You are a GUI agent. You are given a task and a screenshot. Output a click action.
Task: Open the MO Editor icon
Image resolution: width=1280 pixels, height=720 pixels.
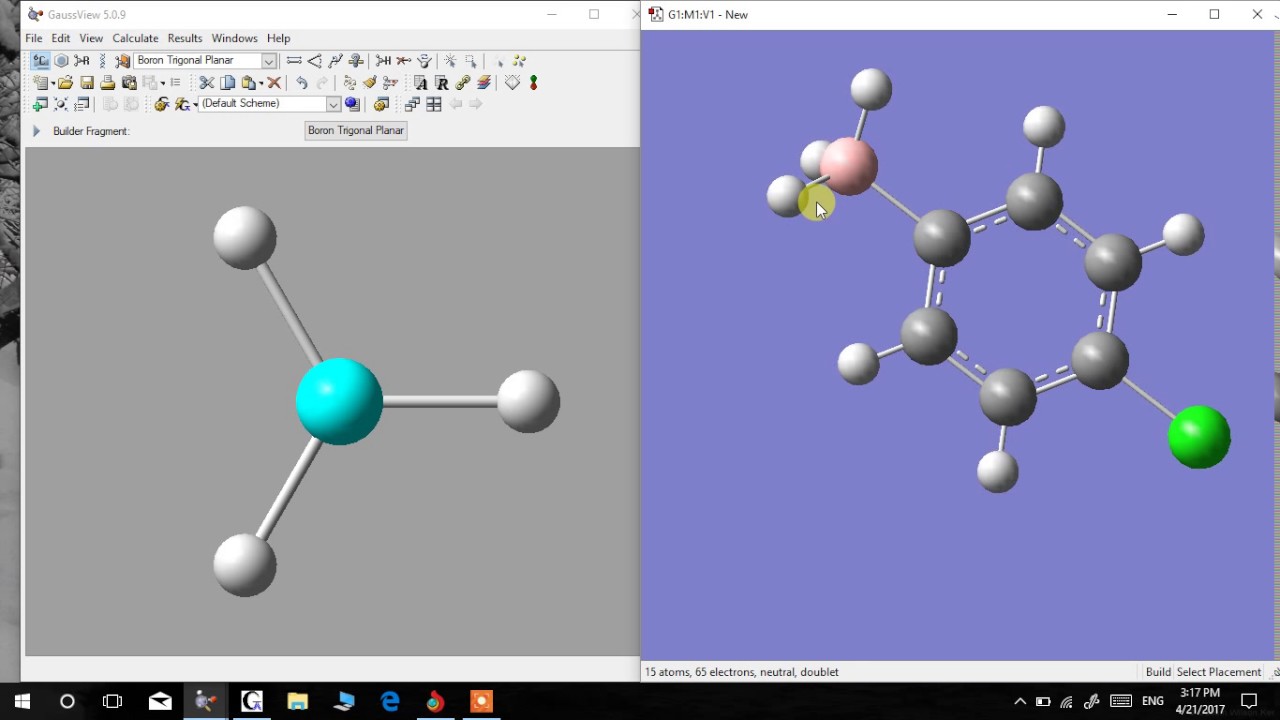(533, 82)
